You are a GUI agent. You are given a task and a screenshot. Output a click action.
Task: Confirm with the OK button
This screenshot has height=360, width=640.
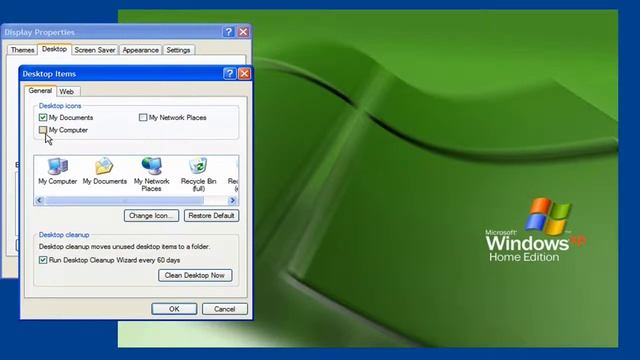(174, 309)
